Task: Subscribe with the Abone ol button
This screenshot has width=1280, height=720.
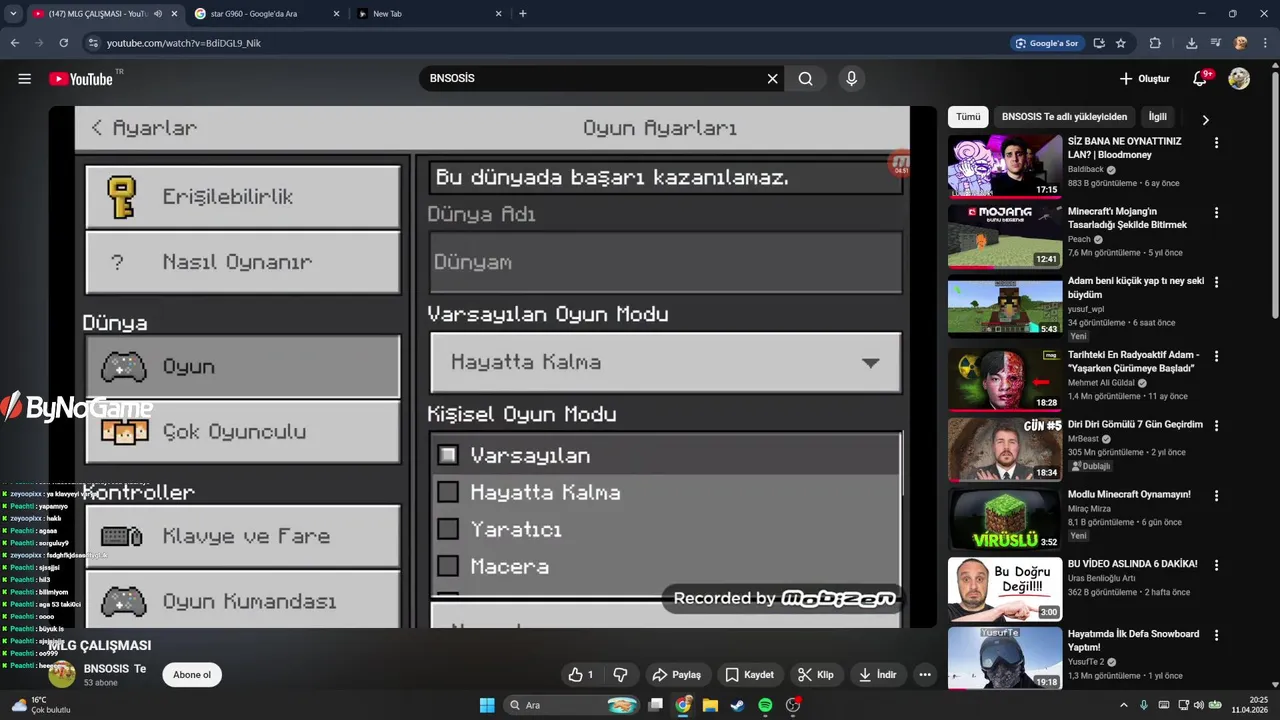Action: click(x=192, y=674)
